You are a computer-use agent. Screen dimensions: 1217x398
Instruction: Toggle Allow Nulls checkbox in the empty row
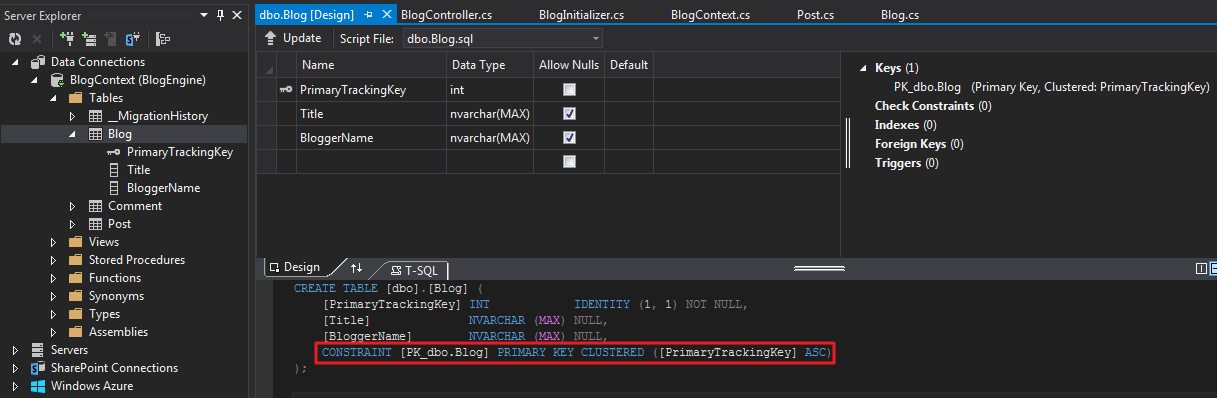(x=569, y=161)
